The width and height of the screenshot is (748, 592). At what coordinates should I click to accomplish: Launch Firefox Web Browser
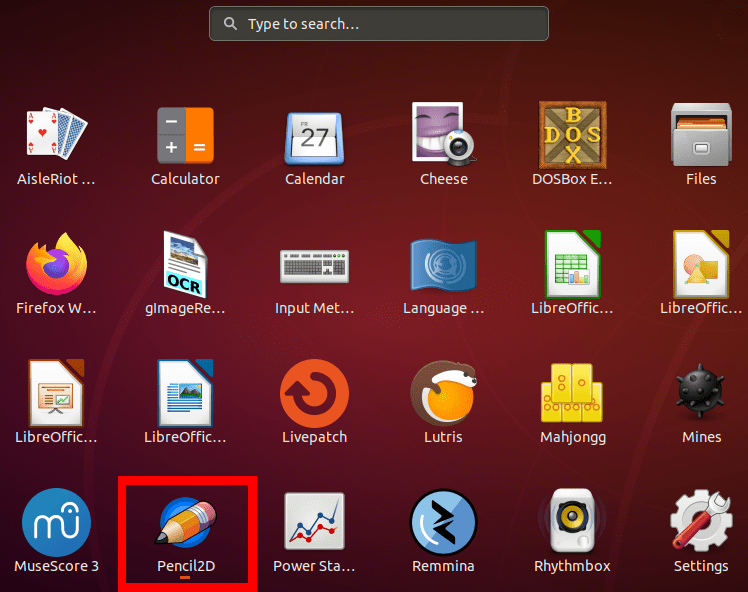click(57, 263)
